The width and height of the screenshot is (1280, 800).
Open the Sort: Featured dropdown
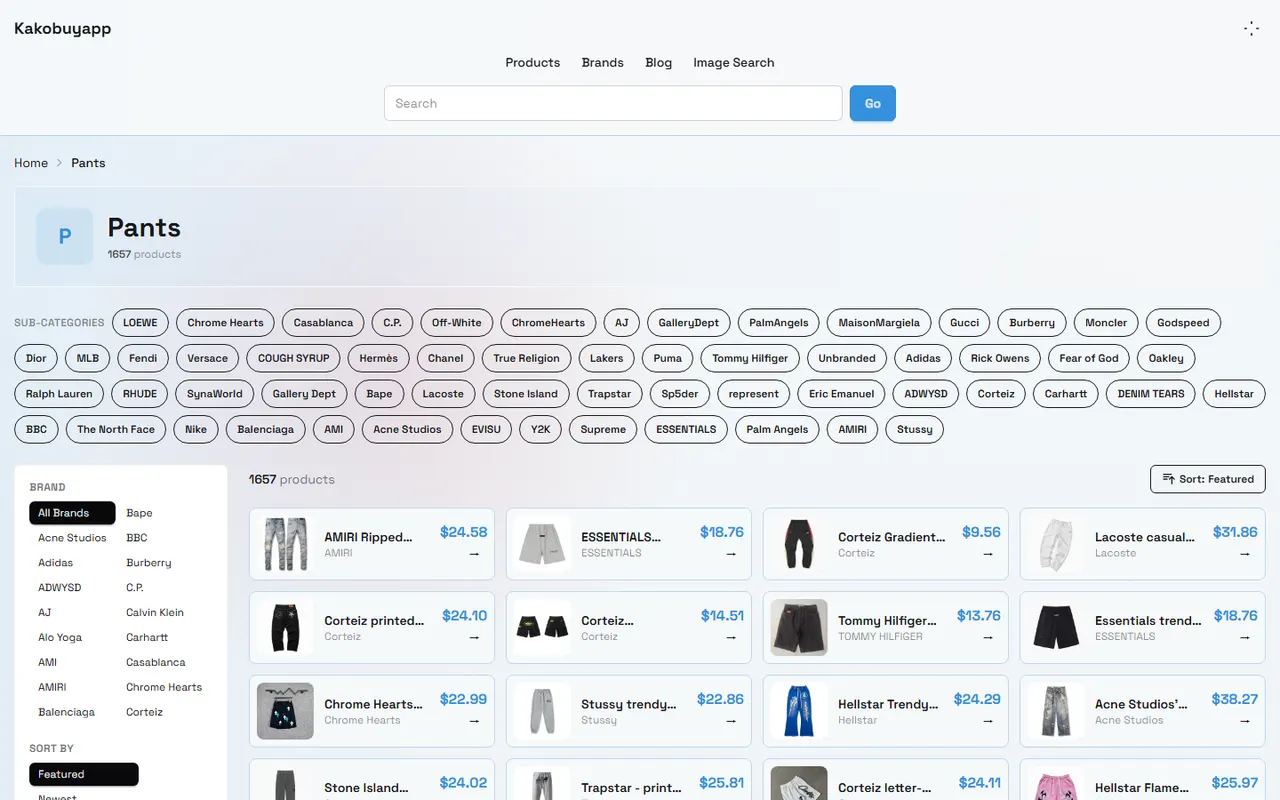[1208, 479]
